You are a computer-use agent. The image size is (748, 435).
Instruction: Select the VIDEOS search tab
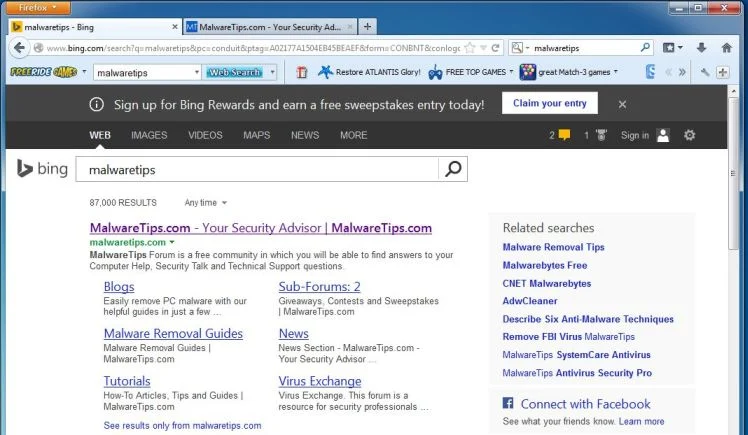(205, 135)
